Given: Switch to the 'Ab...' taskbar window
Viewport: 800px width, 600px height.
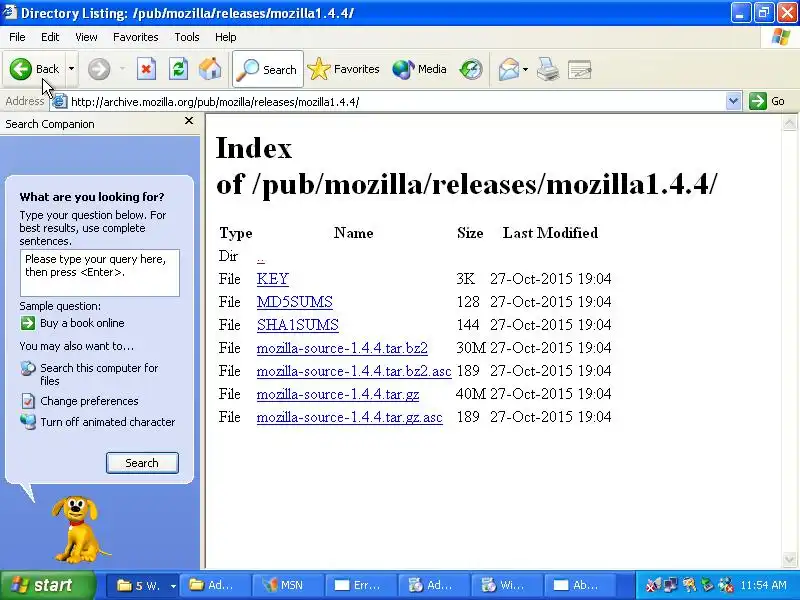Looking at the screenshot, I should coord(580,585).
